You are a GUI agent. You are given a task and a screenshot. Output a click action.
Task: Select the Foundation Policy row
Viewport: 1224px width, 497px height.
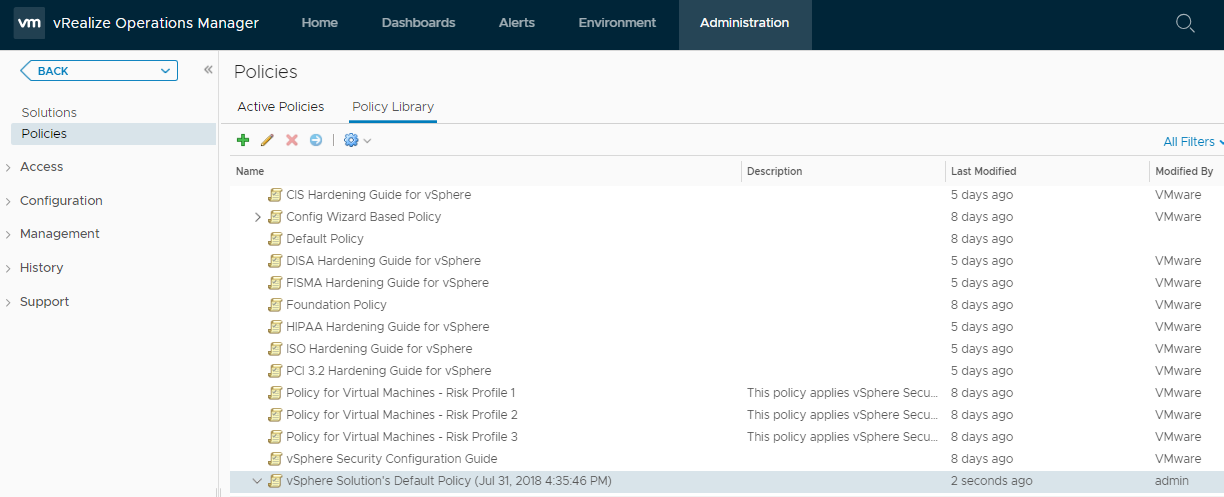pos(727,305)
